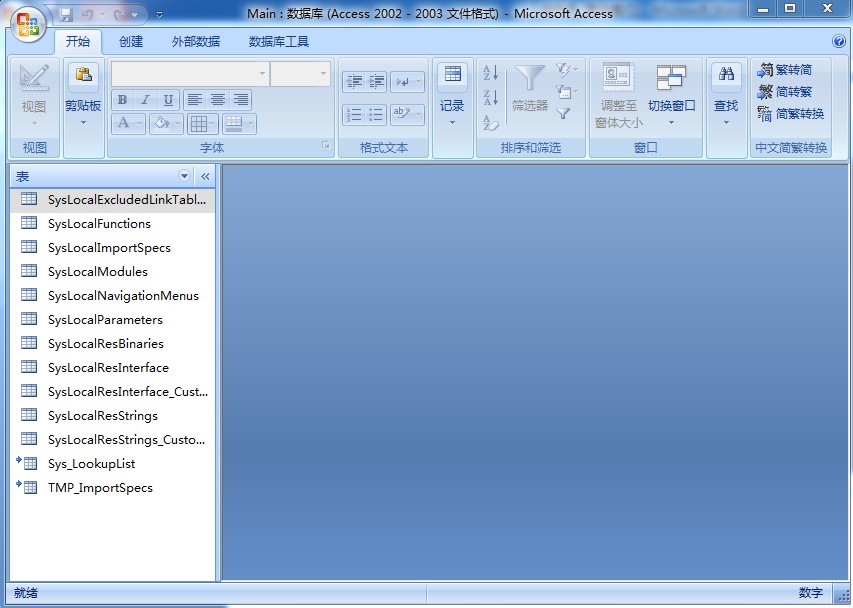Select the linked TMP_ImportSpecs table

(113, 487)
